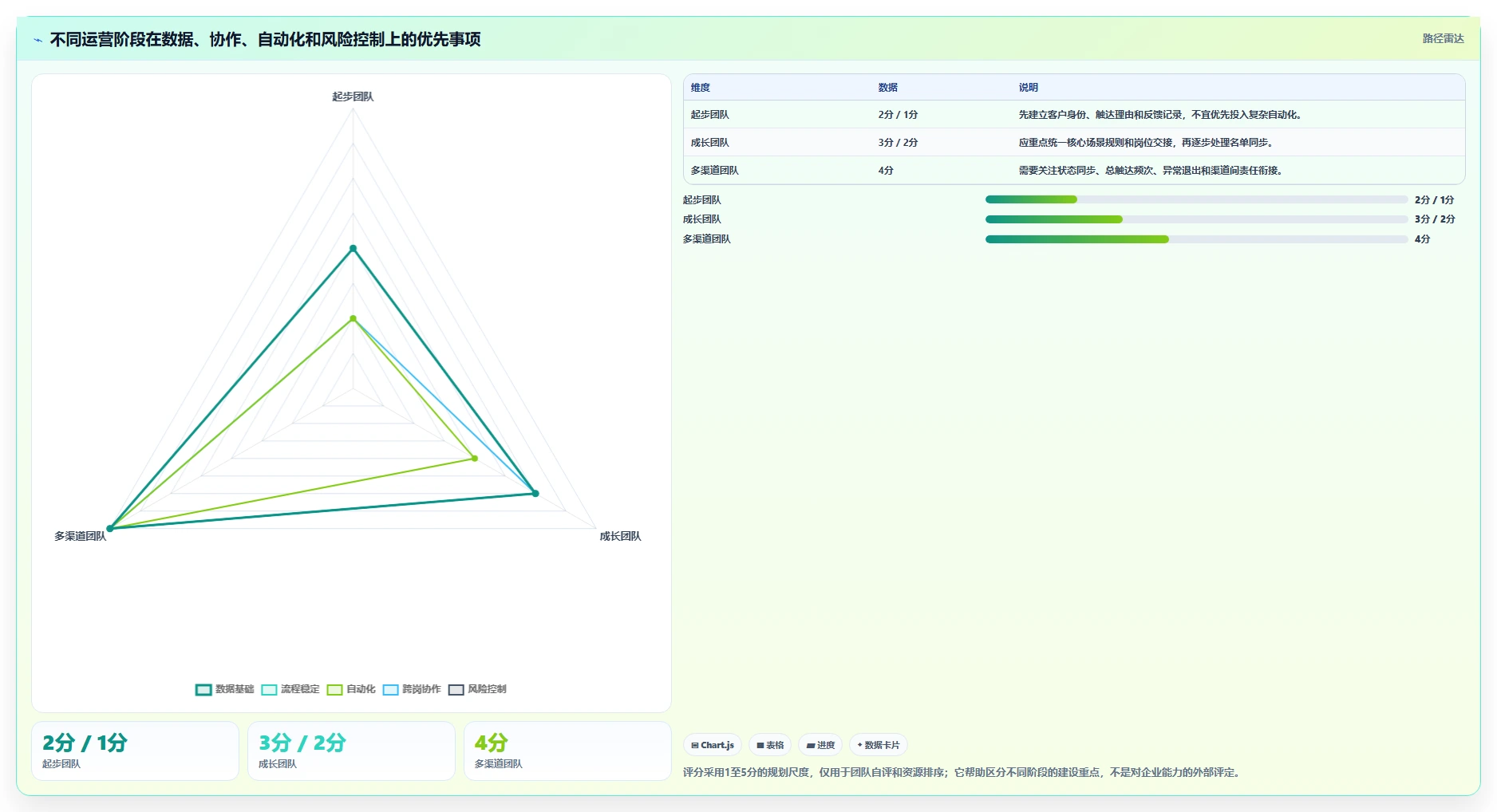Screen dimensions: 1497x812
Task: Click the 起步团队 progress bar
Action: (1196, 199)
